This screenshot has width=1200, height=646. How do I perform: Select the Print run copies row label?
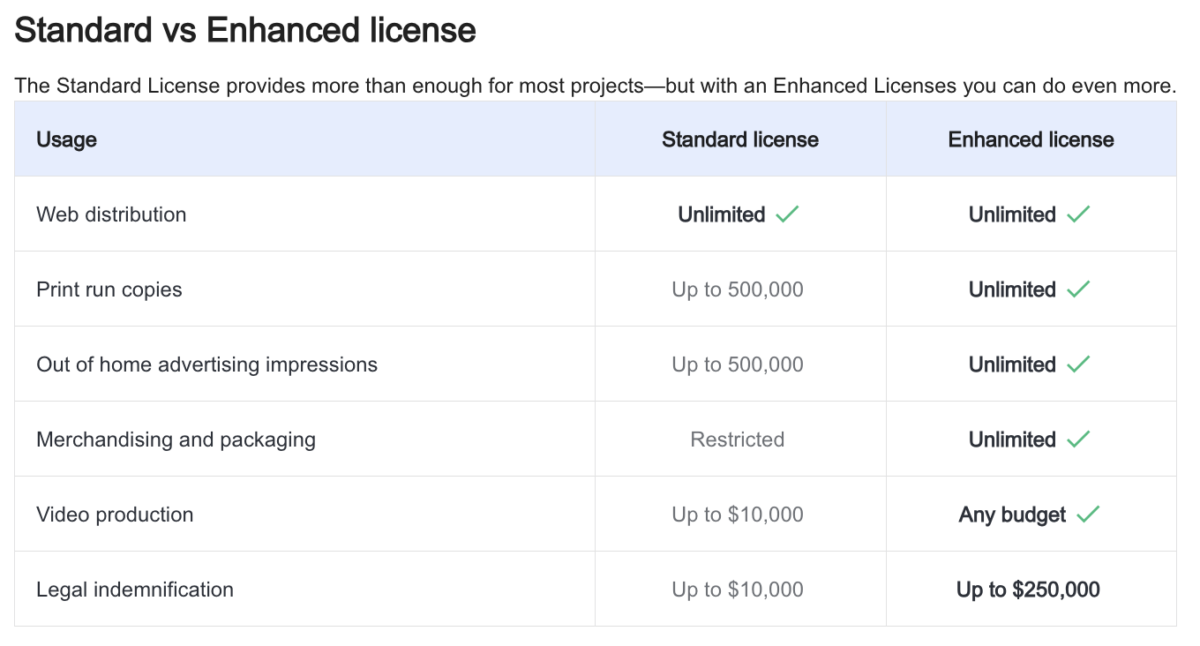tap(109, 290)
